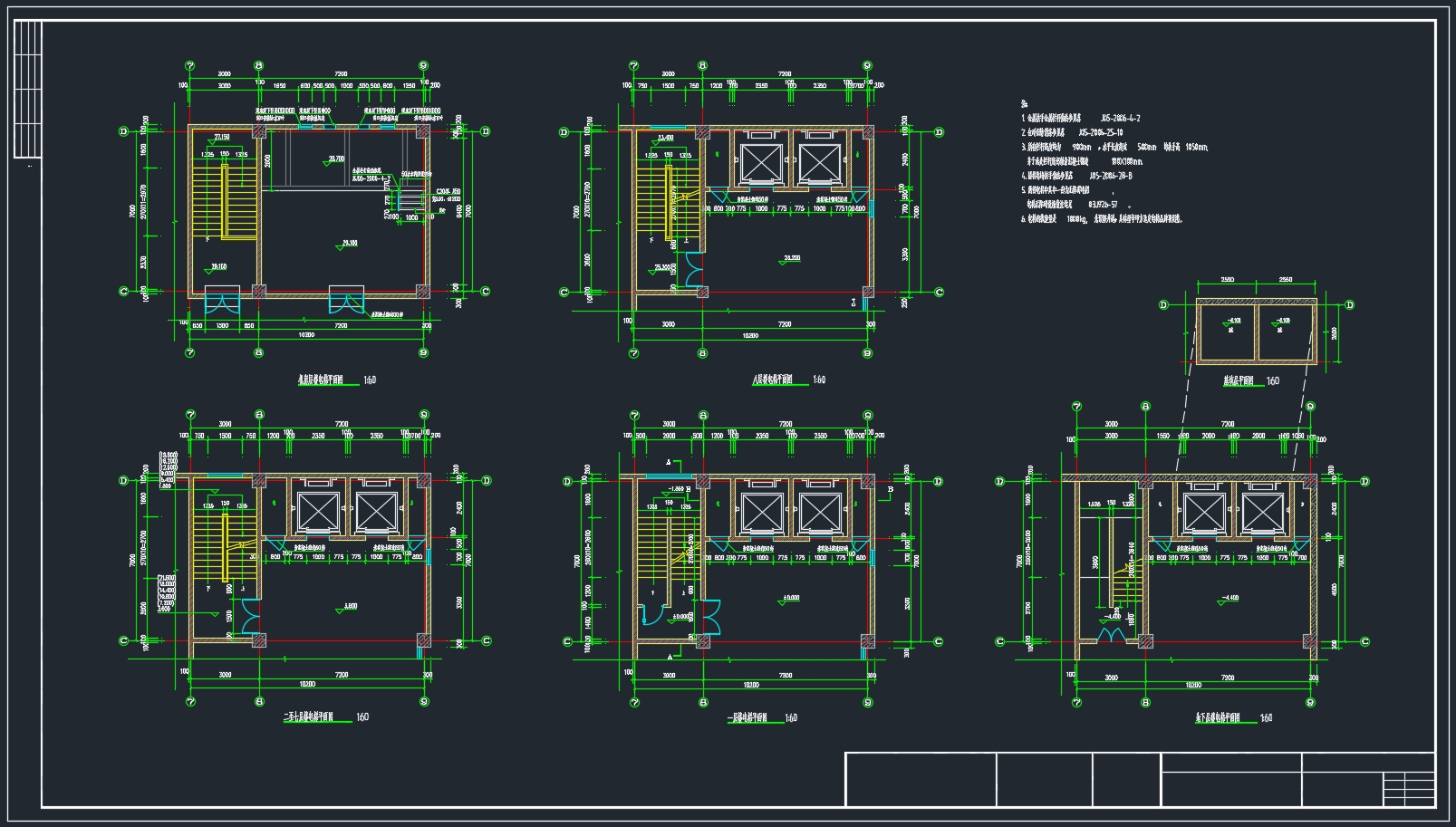This screenshot has height=827, width=1456.
Task: Click right elevator car in bottom-left floor plan
Action: tap(376, 512)
